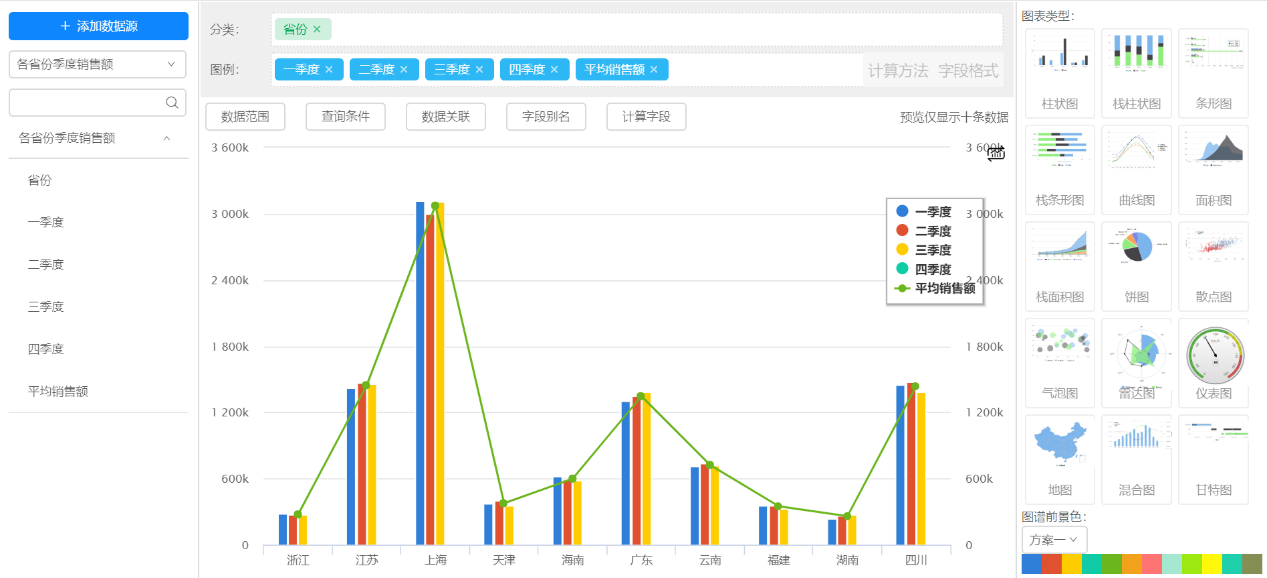The height and width of the screenshot is (578, 1267).
Task: Open the 方案一 color scheme dropdown
Action: point(1054,539)
